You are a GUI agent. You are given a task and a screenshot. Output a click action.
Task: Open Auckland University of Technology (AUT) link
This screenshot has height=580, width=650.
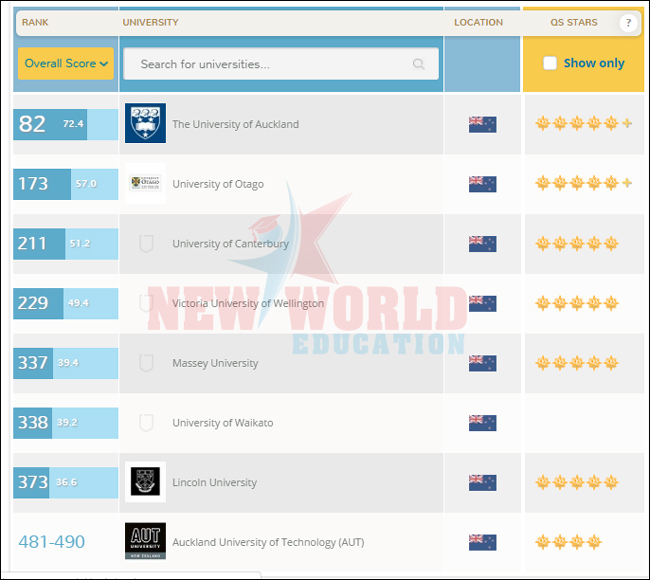(268, 542)
